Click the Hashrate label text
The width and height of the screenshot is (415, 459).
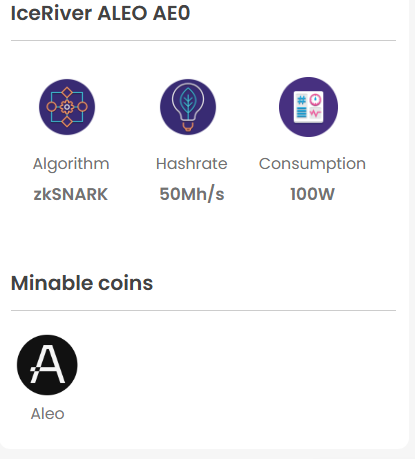tap(192, 164)
